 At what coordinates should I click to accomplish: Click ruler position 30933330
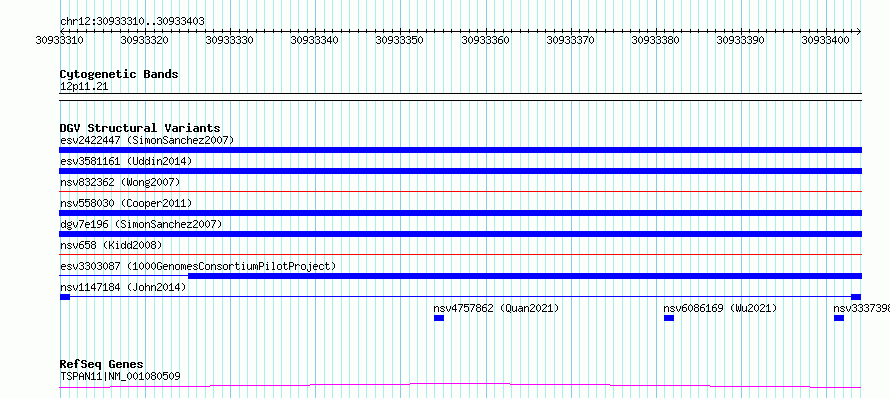[x=230, y=40]
